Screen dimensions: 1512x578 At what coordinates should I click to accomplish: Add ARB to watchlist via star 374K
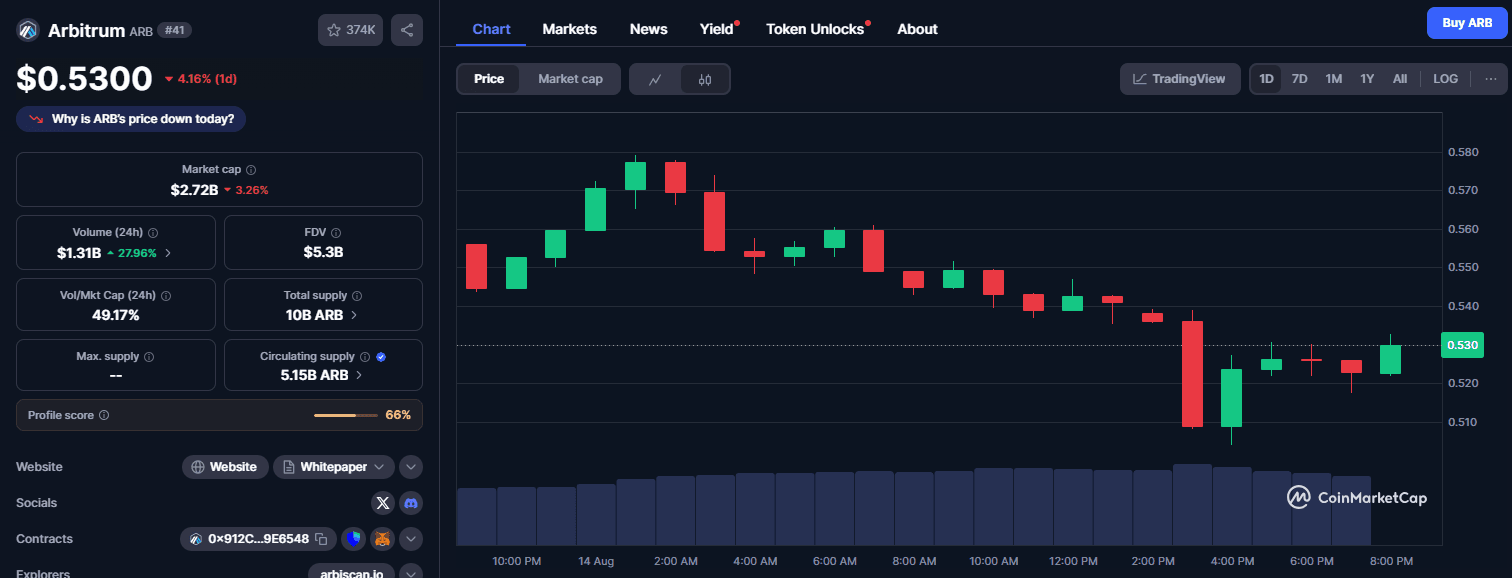350,30
